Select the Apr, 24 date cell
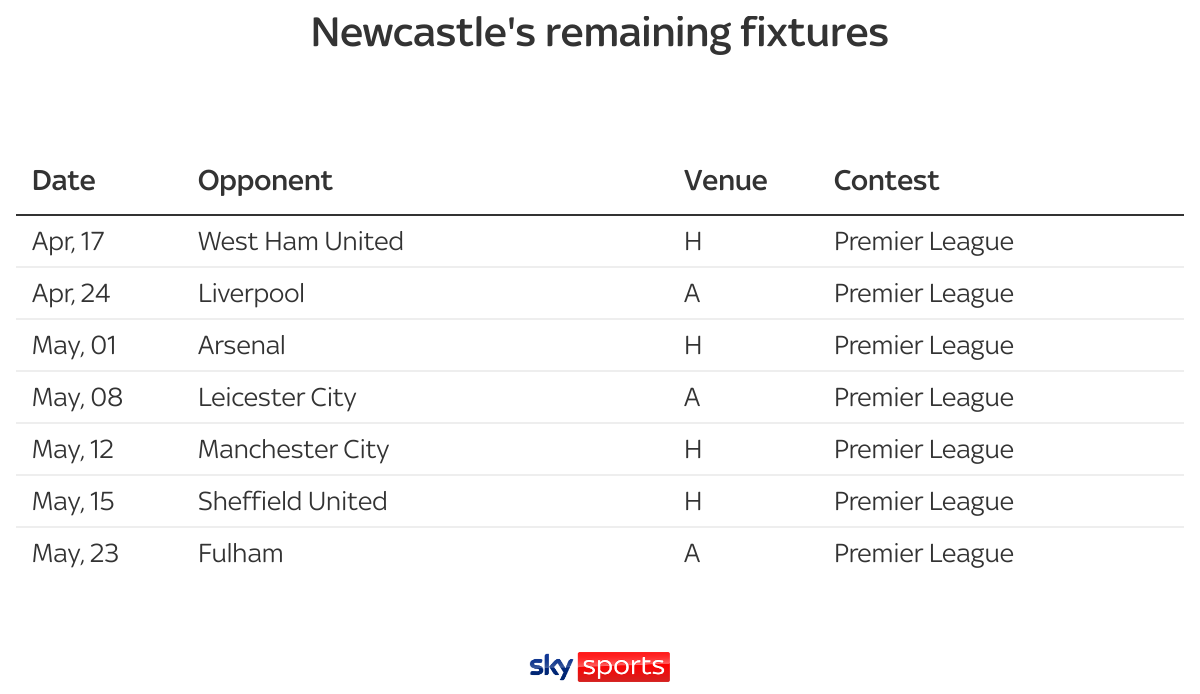1200x694 pixels. click(x=71, y=293)
